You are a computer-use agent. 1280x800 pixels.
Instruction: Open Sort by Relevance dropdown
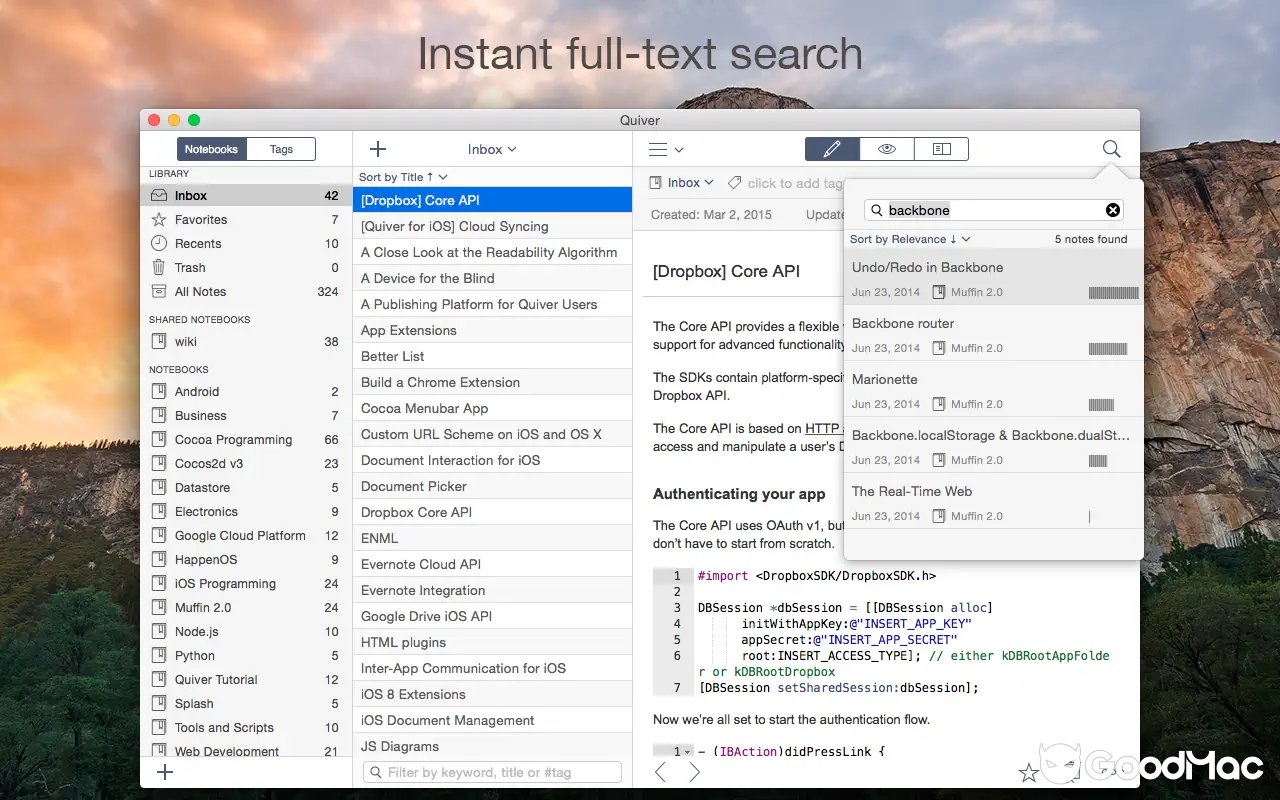pos(910,239)
